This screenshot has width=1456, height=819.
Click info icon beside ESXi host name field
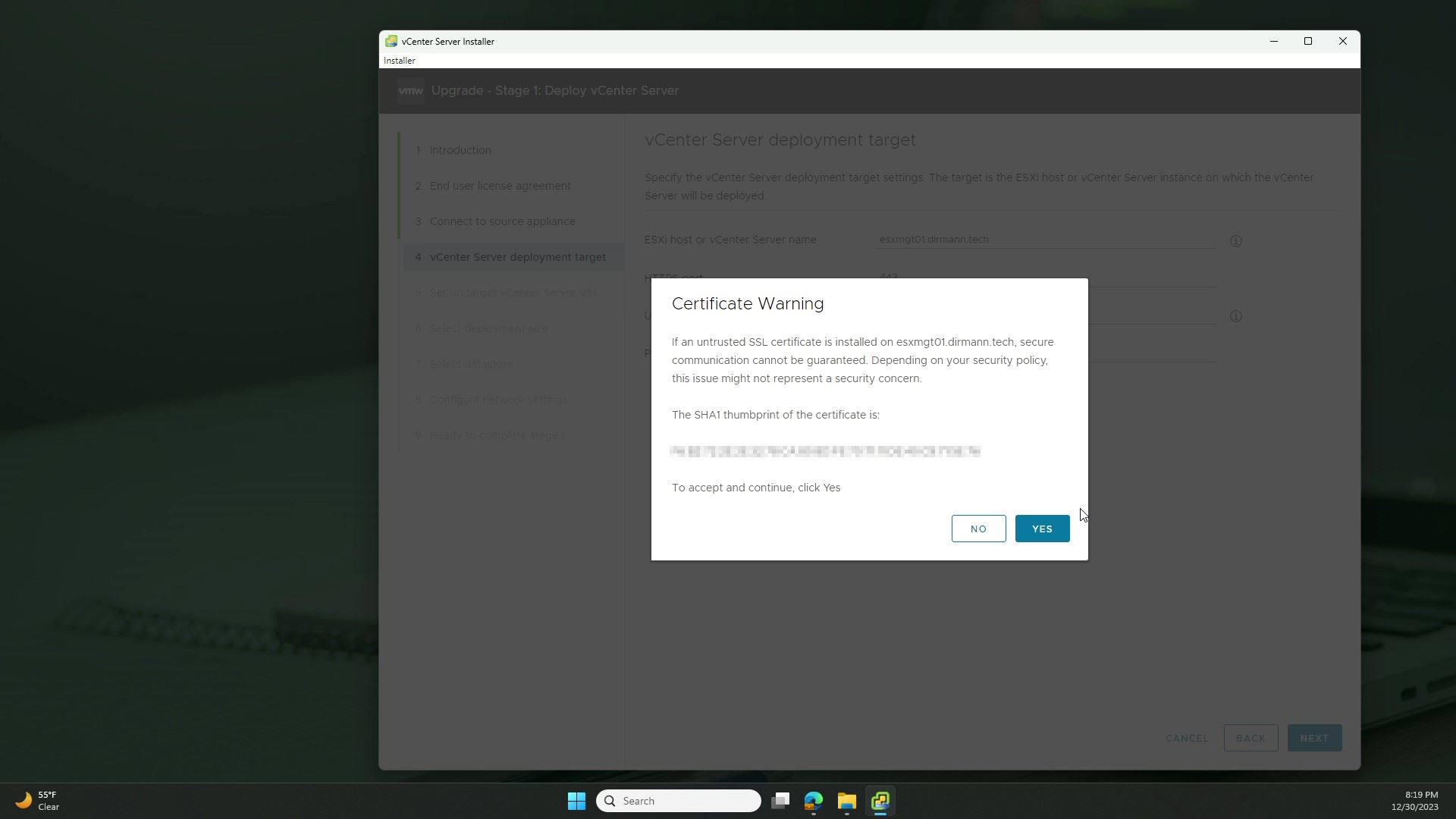[x=1236, y=241]
